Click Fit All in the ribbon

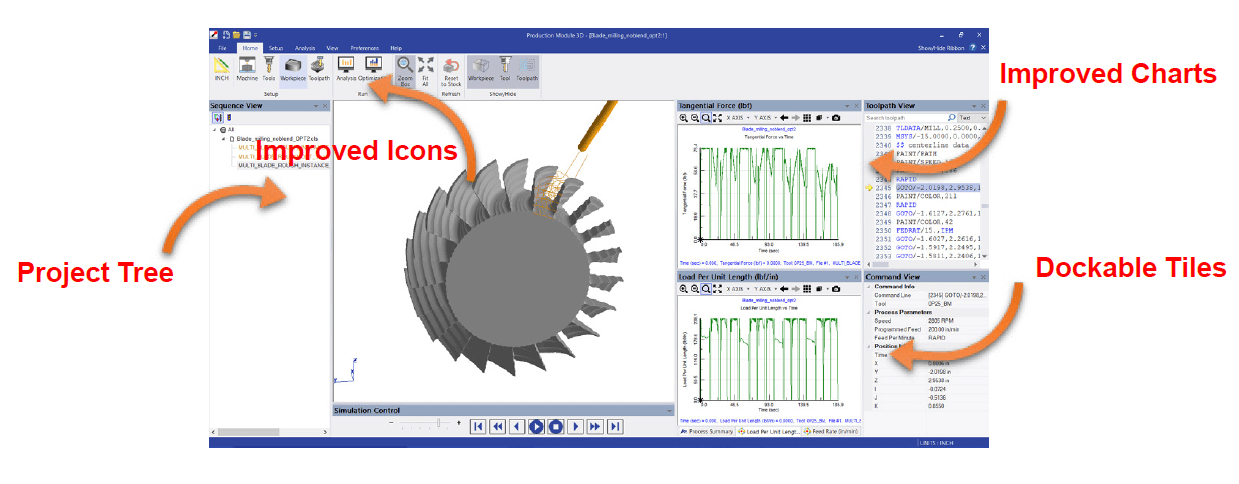[427, 71]
